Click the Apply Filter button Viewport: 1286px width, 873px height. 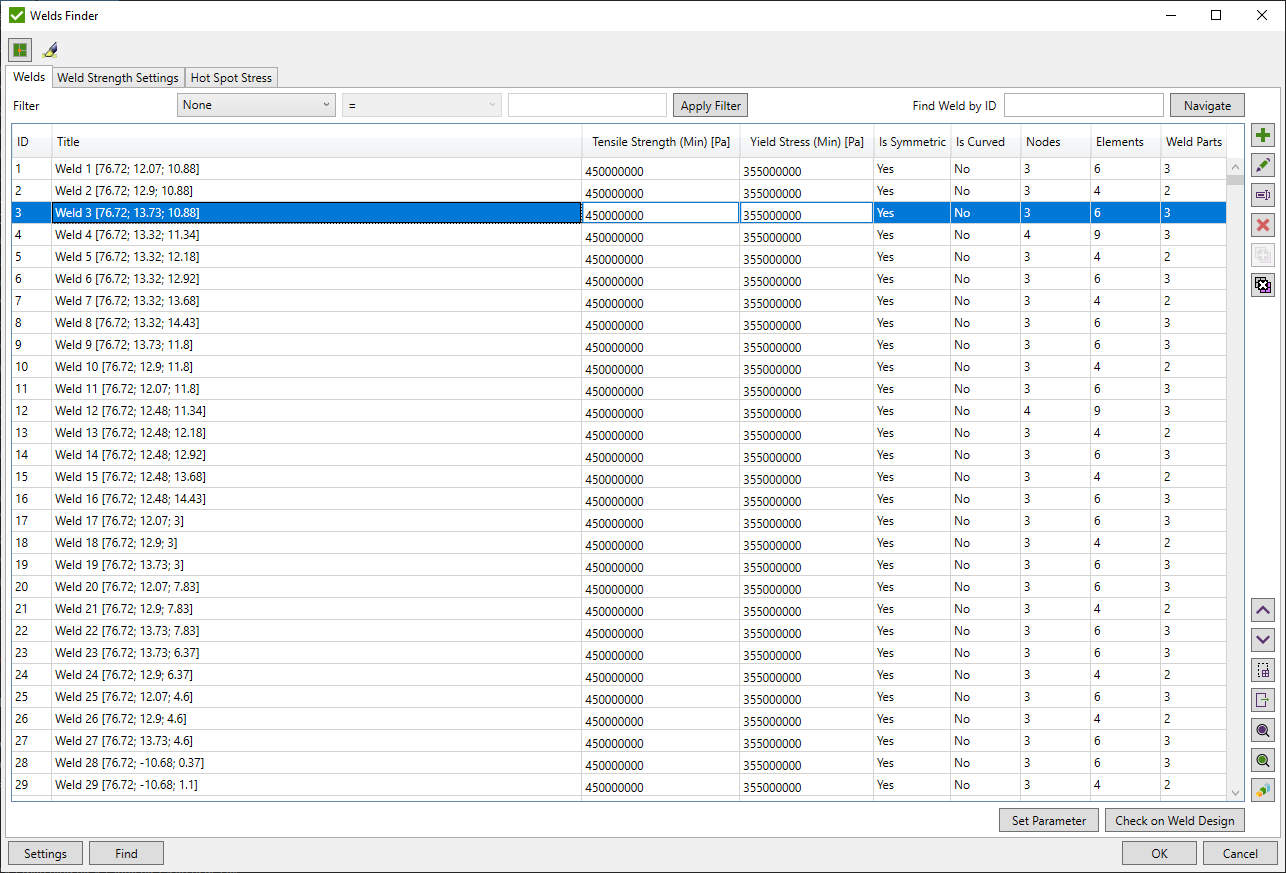[x=710, y=105]
